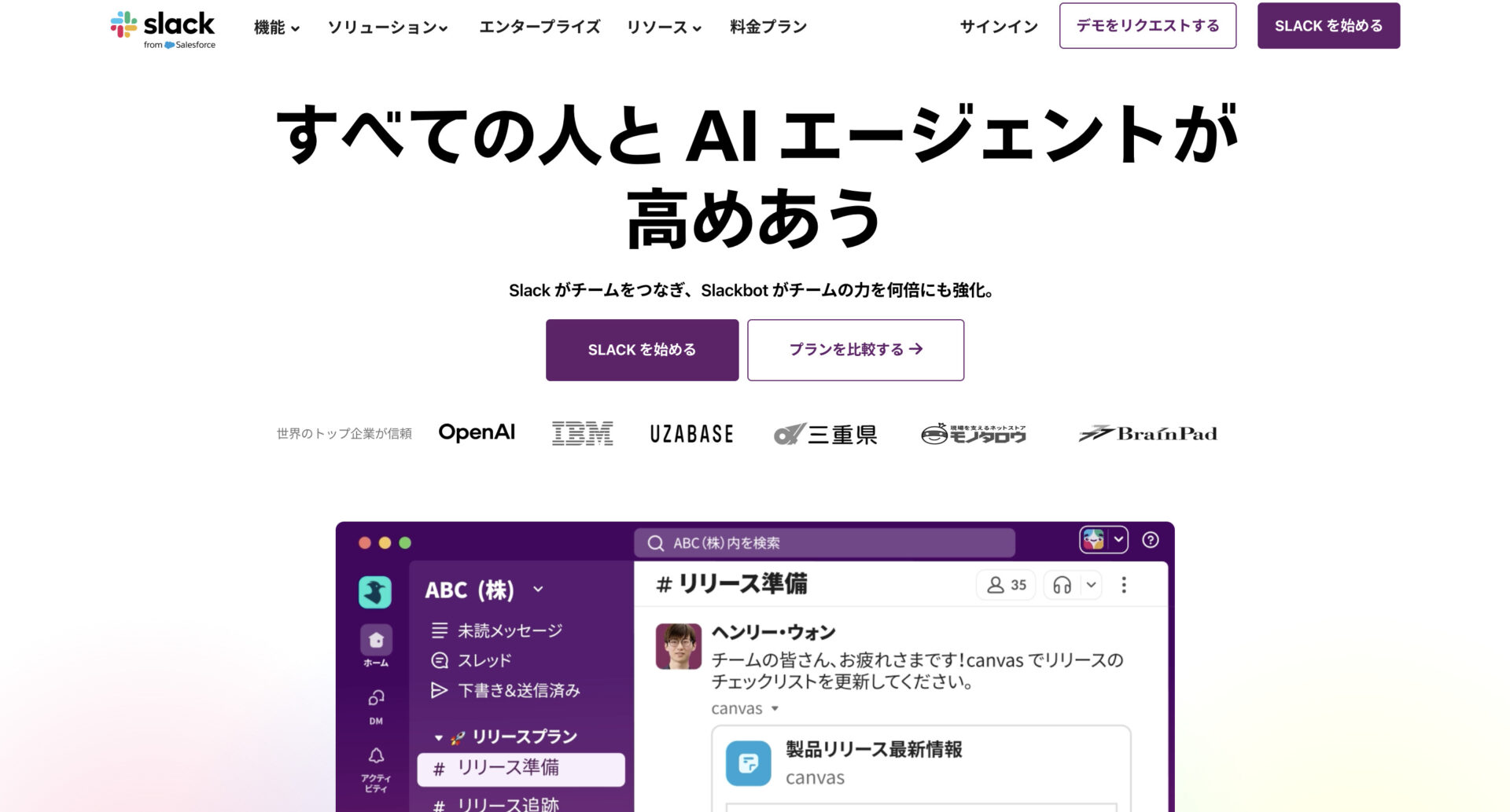Click the OpenAI logo
This screenshot has width=1510, height=812.
tap(477, 432)
